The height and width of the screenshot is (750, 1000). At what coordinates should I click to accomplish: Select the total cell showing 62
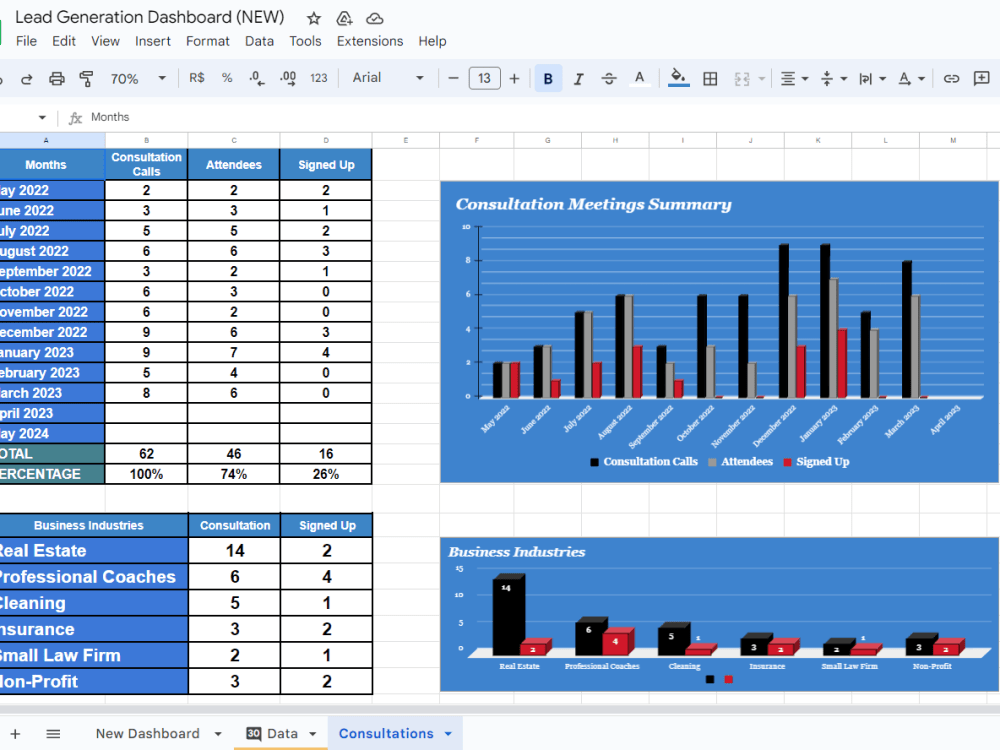[x=146, y=454]
